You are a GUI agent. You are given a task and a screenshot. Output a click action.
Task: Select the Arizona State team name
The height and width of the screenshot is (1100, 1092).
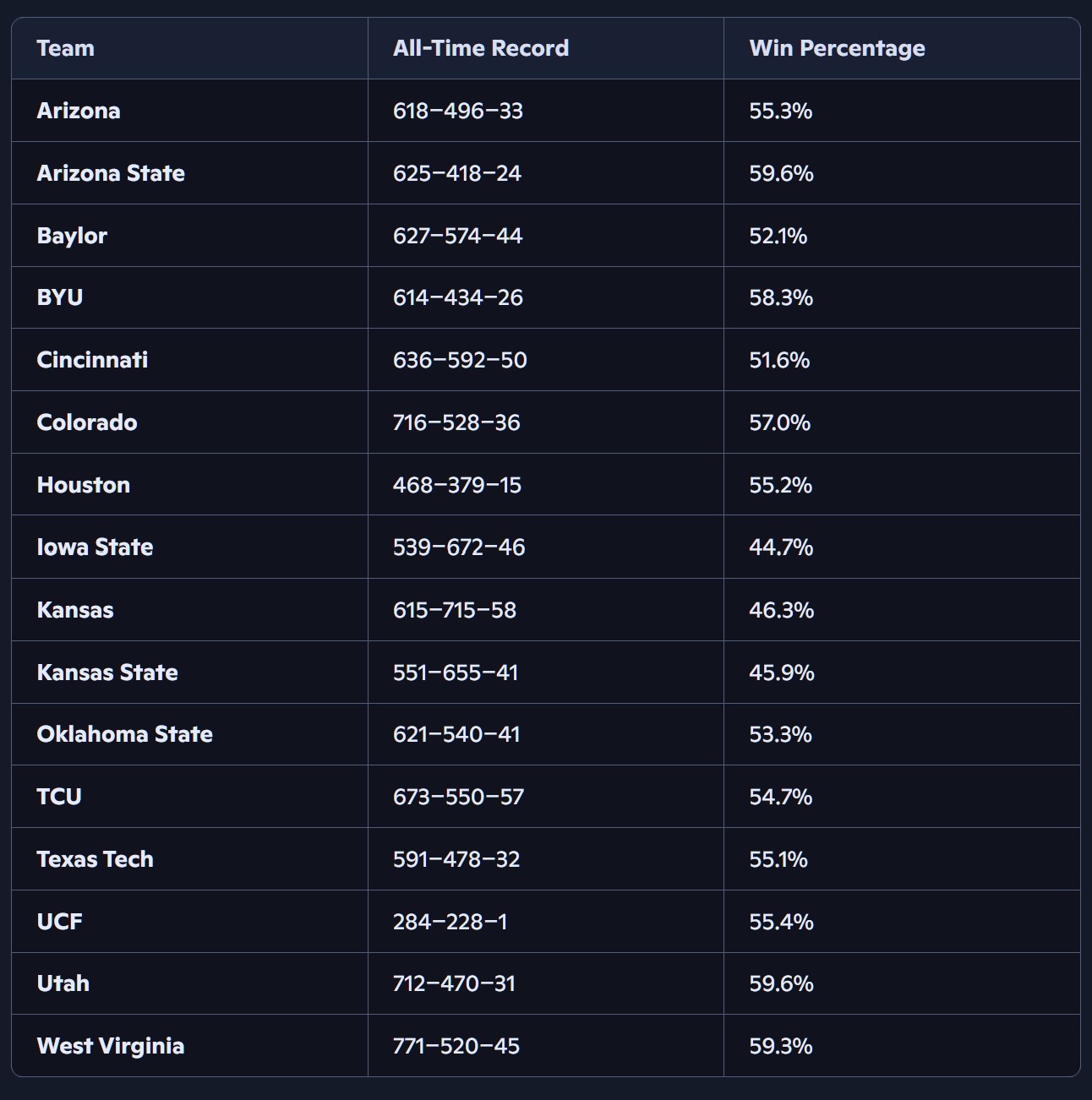point(111,173)
